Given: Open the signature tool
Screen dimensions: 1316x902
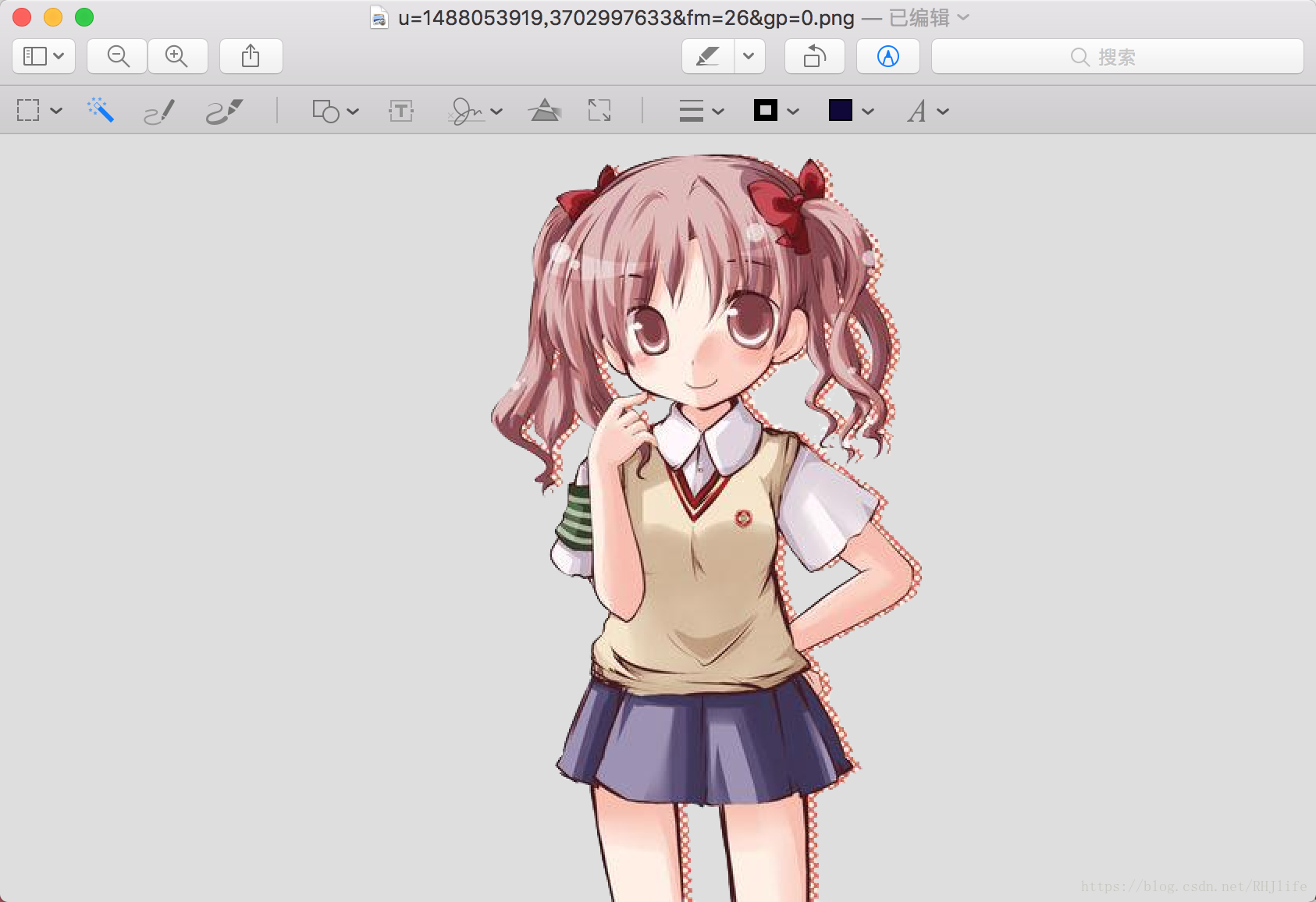Looking at the screenshot, I should [467, 112].
